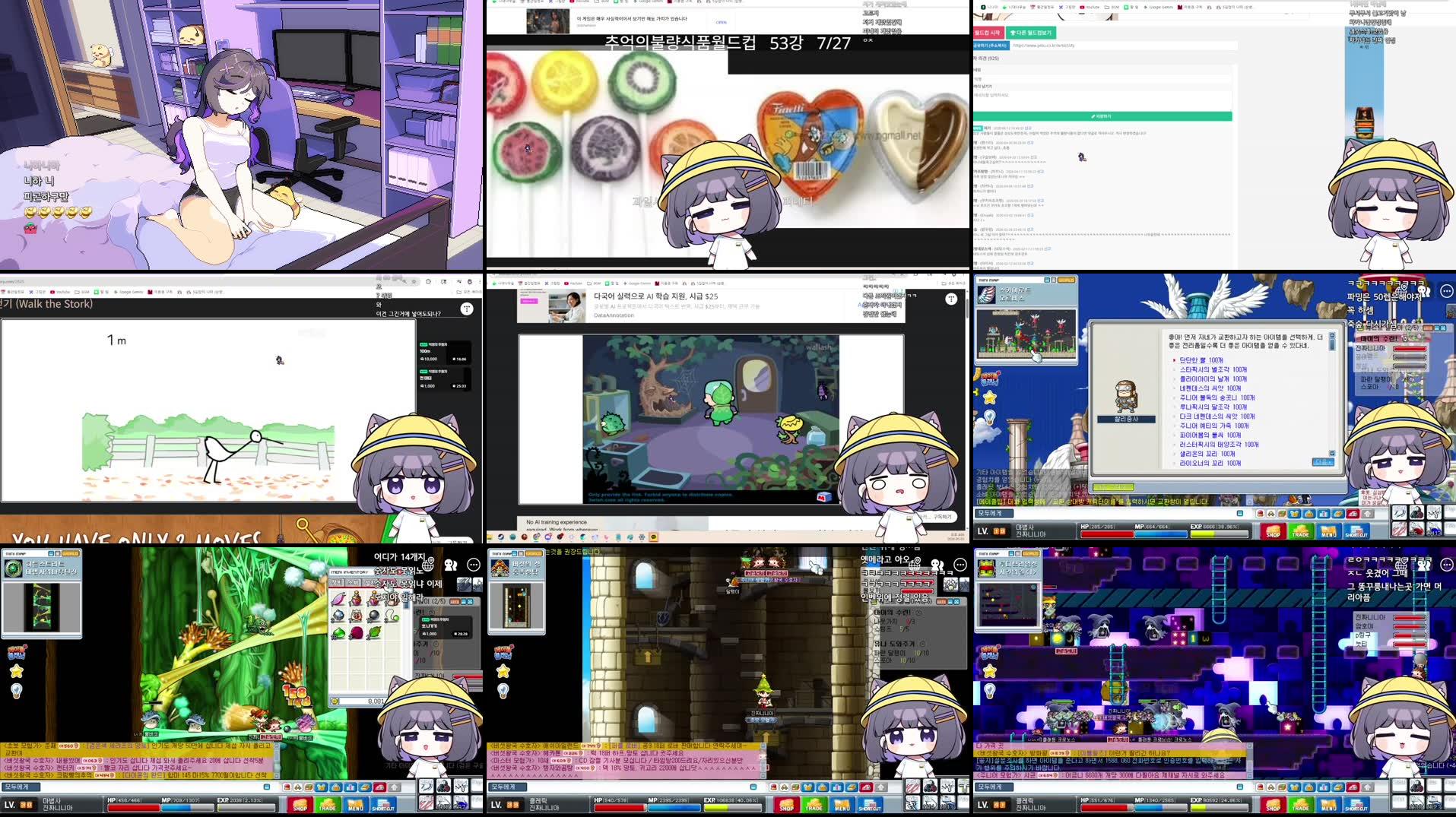Viewport: 1456px width, 817px height.
Task: Click the lightbulb icon in the castle tower panel
Action: (503, 691)
